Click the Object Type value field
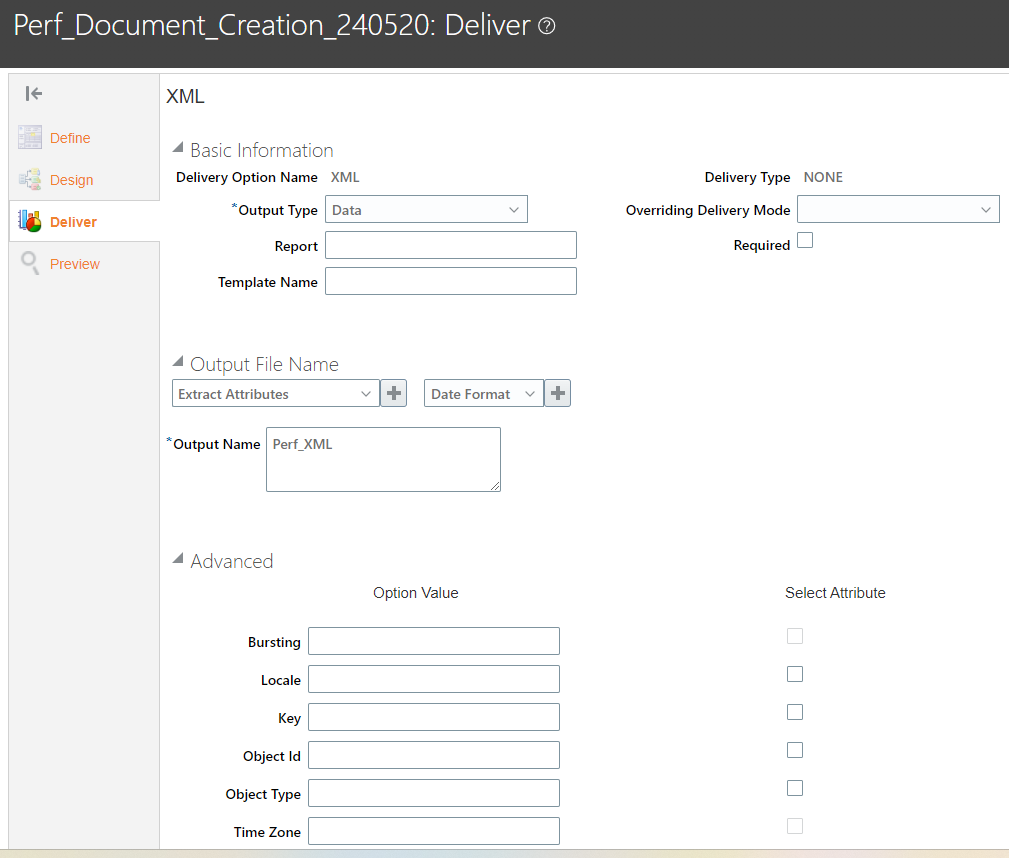This screenshot has width=1009, height=858. 434,793
